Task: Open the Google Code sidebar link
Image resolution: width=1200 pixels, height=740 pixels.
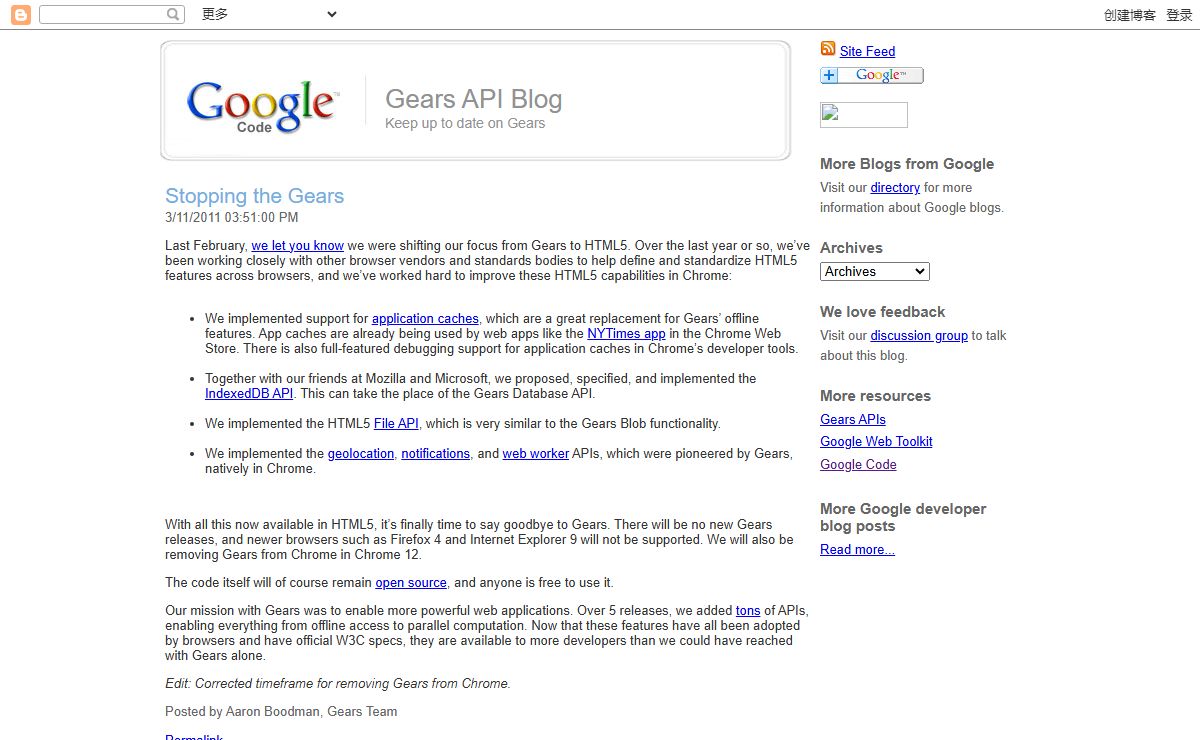Action: click(x=858, y=464)
